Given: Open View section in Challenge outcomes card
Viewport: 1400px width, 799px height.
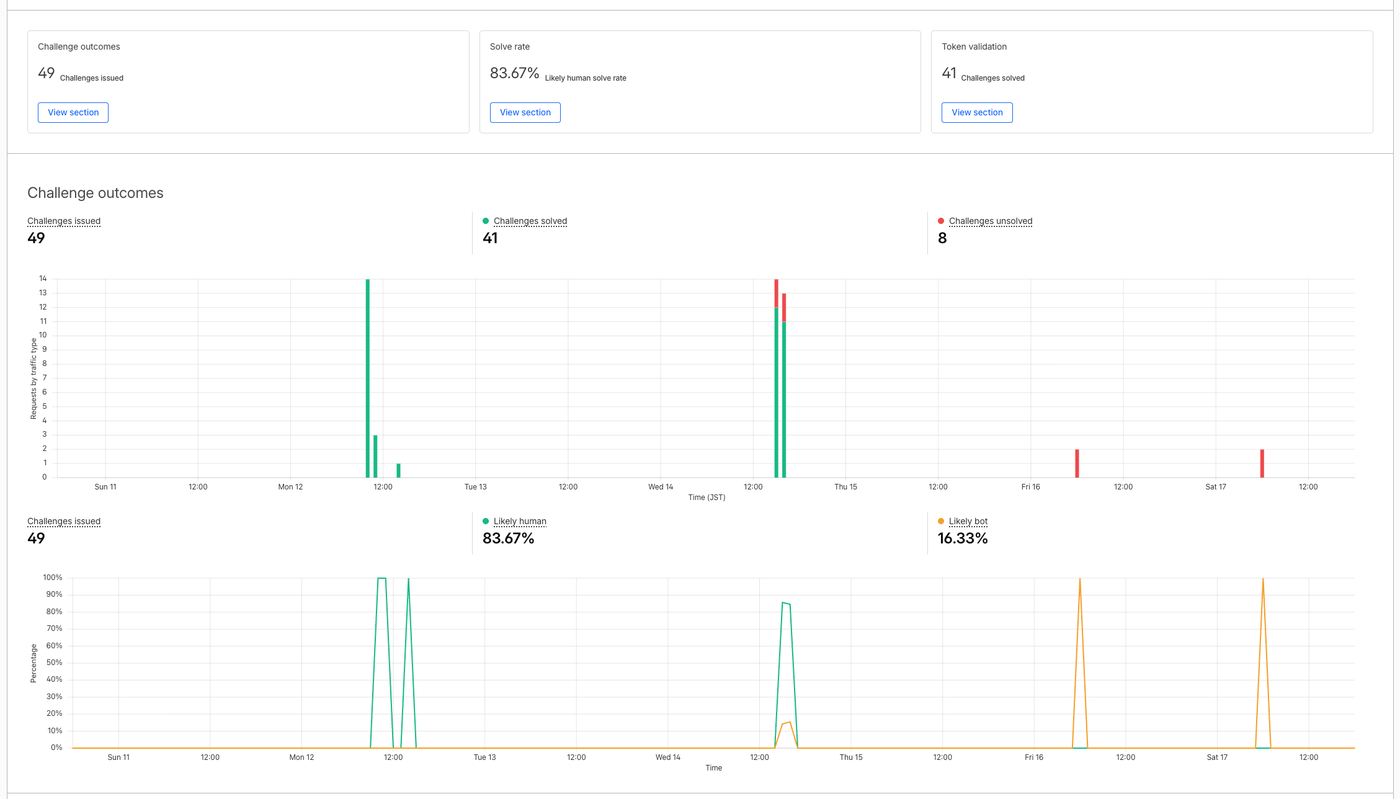Looking at the screenshot, I should [x=73, y=112].
